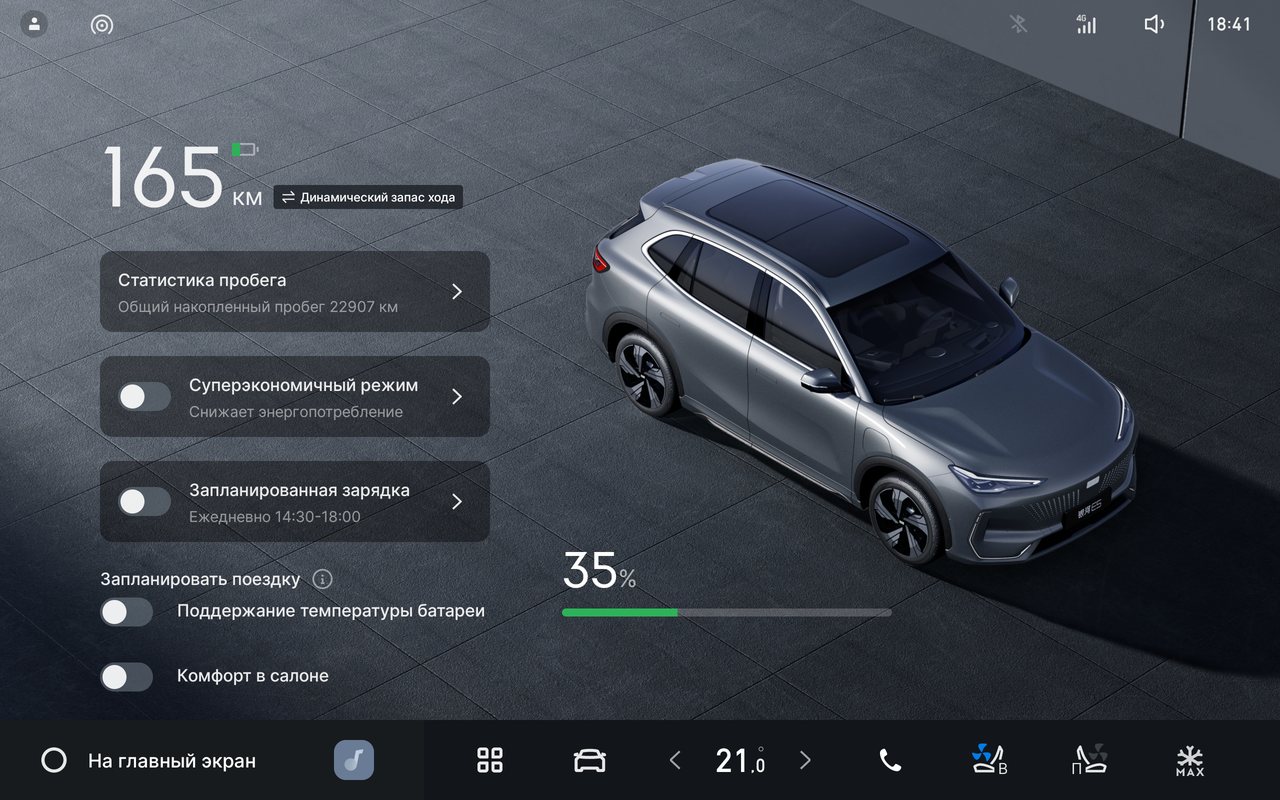Open the apps grid icon
1280x800 pixels.
pyautogui.click(x=490, y=760)
